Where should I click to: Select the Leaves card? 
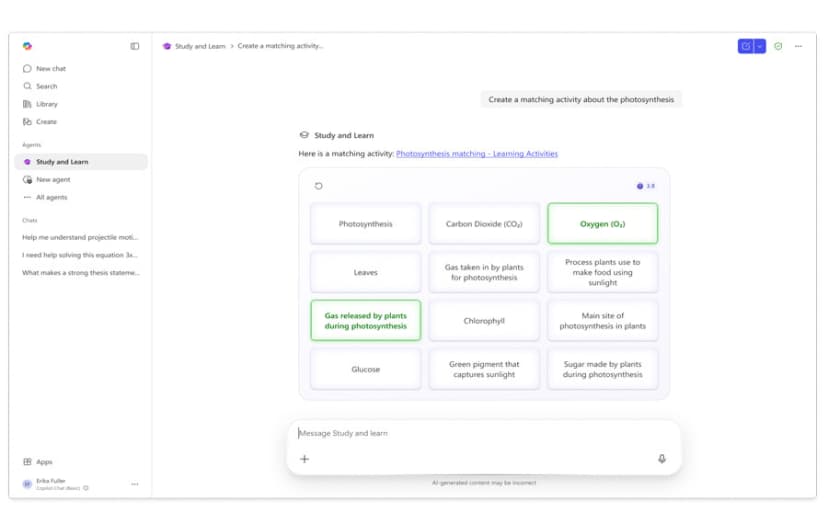pos(365,272)
